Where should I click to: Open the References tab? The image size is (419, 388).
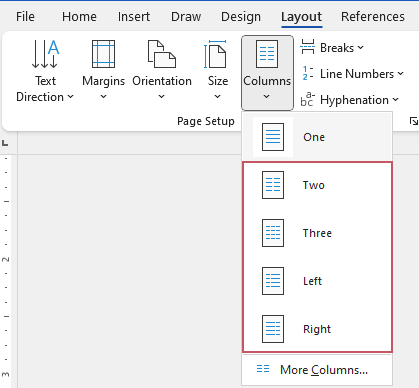[373, 17]
